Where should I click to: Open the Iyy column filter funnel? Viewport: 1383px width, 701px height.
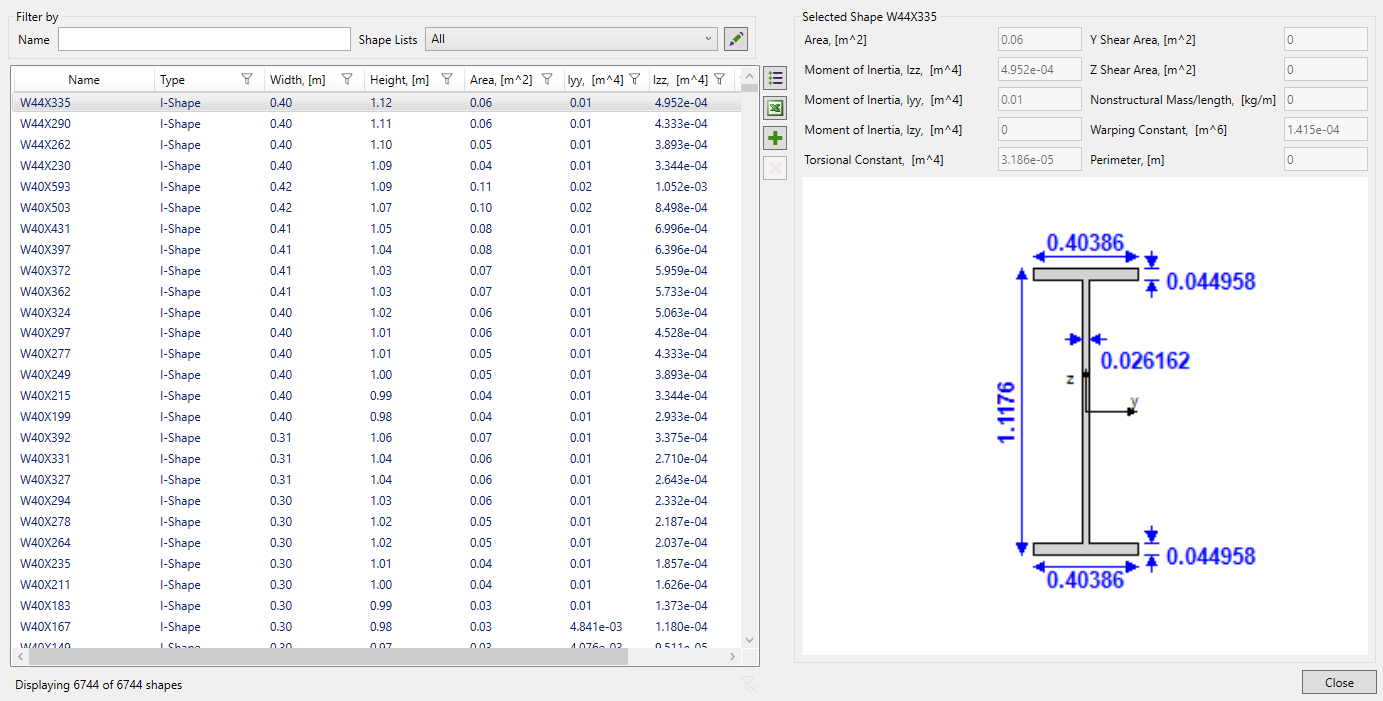click(633, 79)
